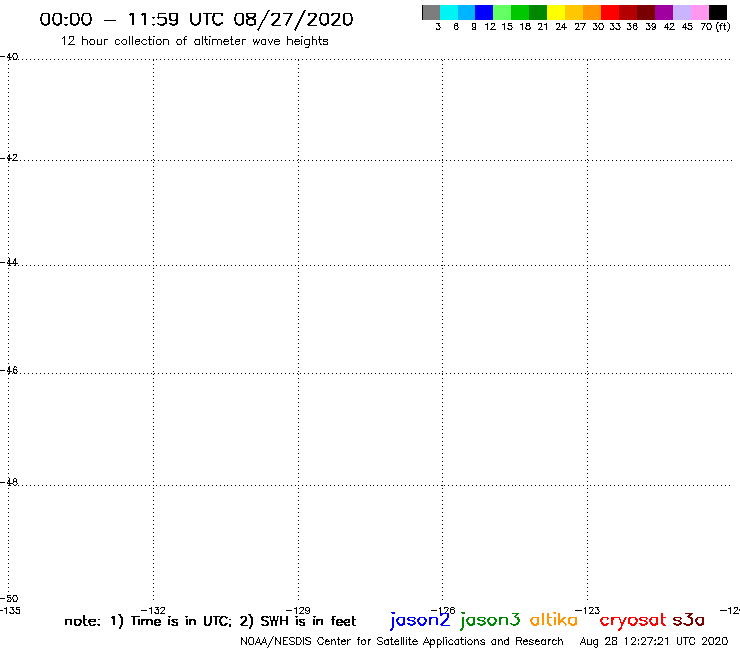This screenshot has height=650, width=740.
Task: Click the '12' label under the color scale
Action: 490,27
